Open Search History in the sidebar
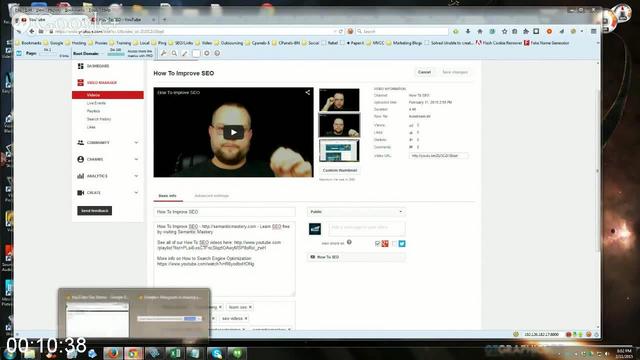Image resolution: width=640 pixels, height=360 pixels. click(99, 119)
